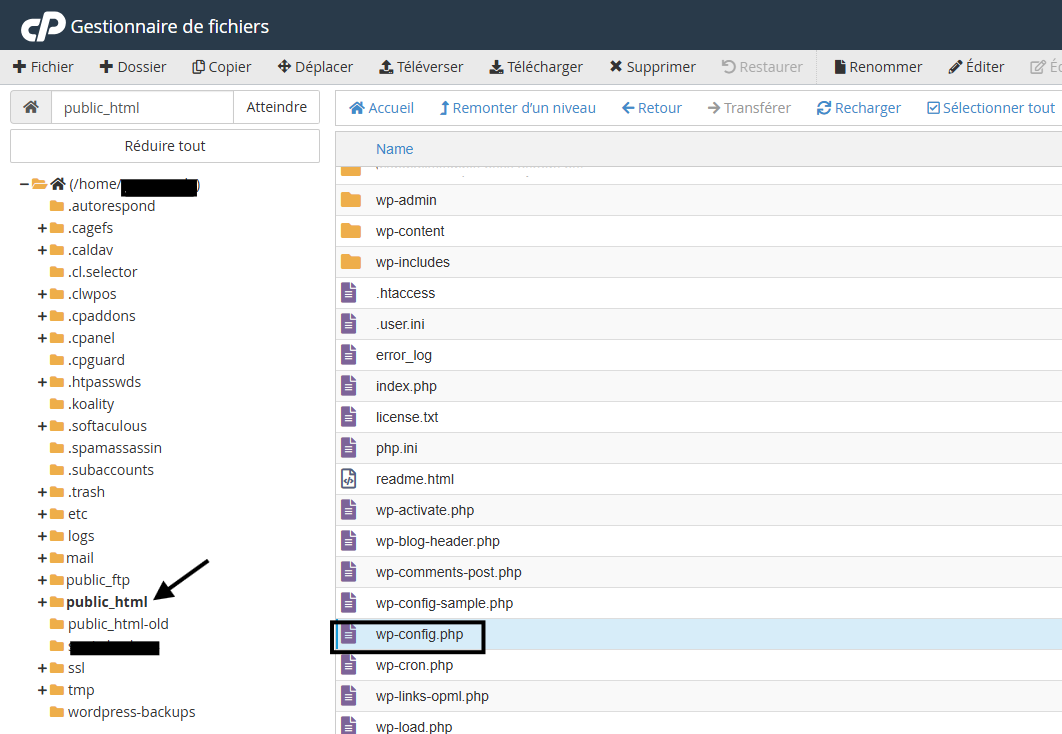1062x734 pixels.
Task: Click the wp-comments-post.php file icon
Action: (x=349, y=572)
